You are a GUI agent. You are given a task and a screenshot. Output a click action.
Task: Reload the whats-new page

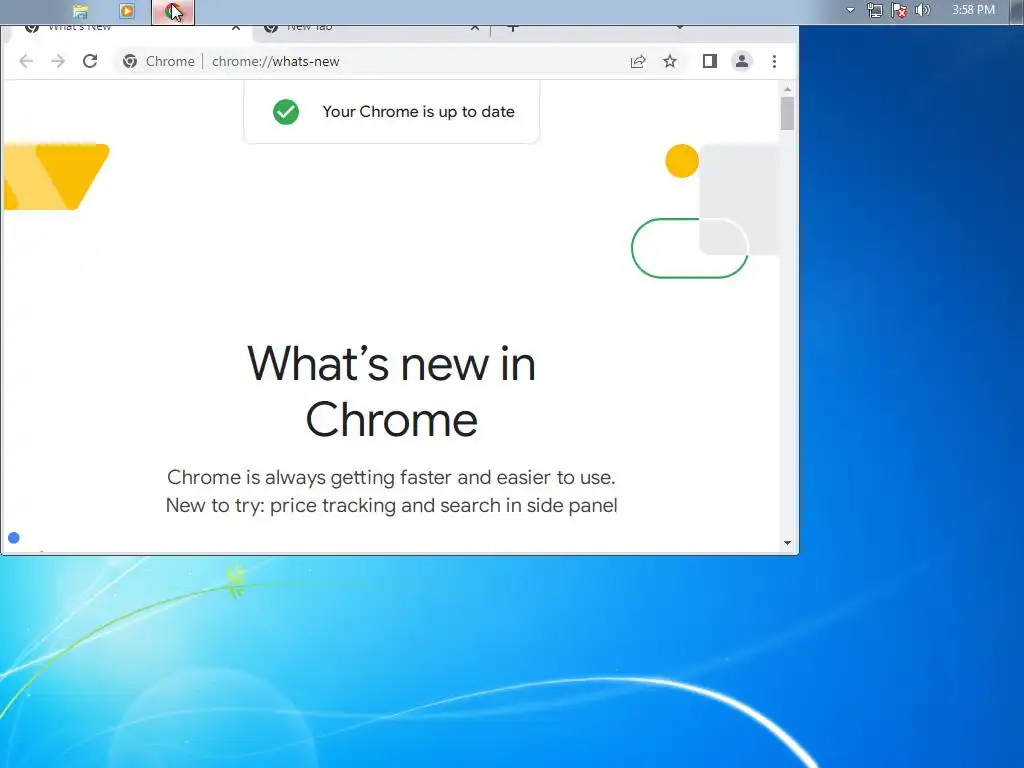click(90, 61)
